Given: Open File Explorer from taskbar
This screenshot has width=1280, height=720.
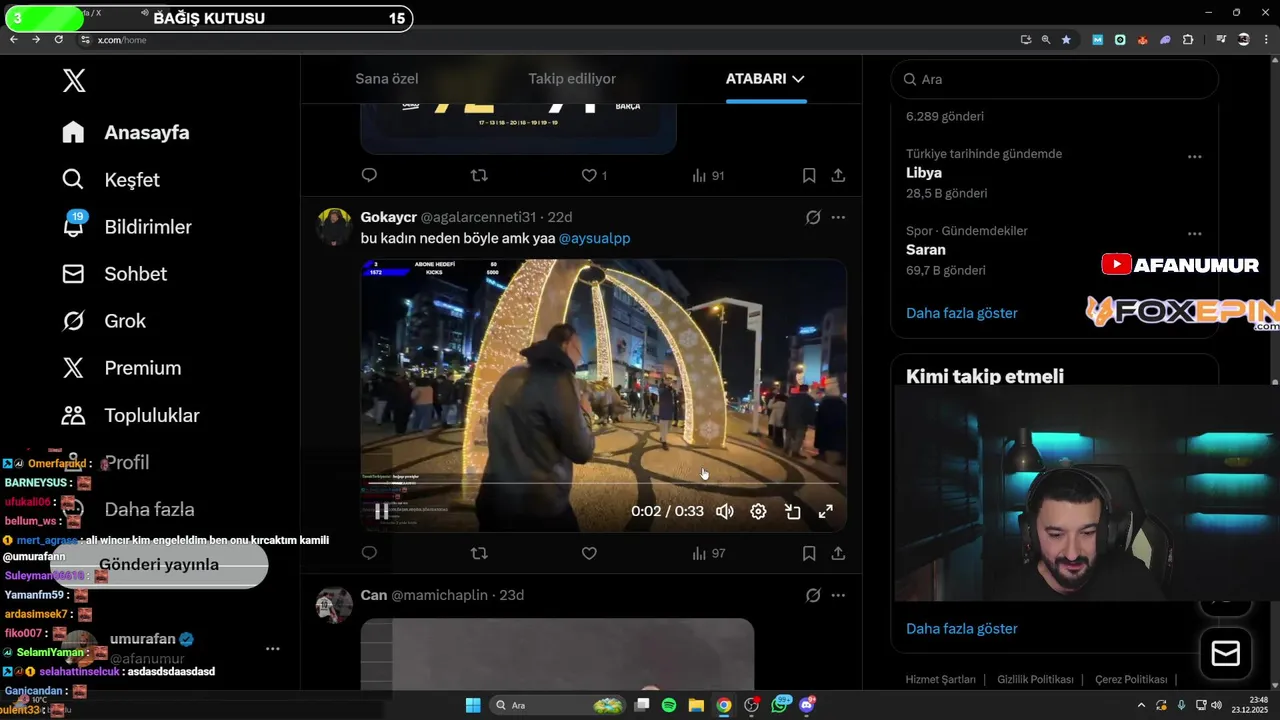Looking at the screenshot, I should pos(696,705).
